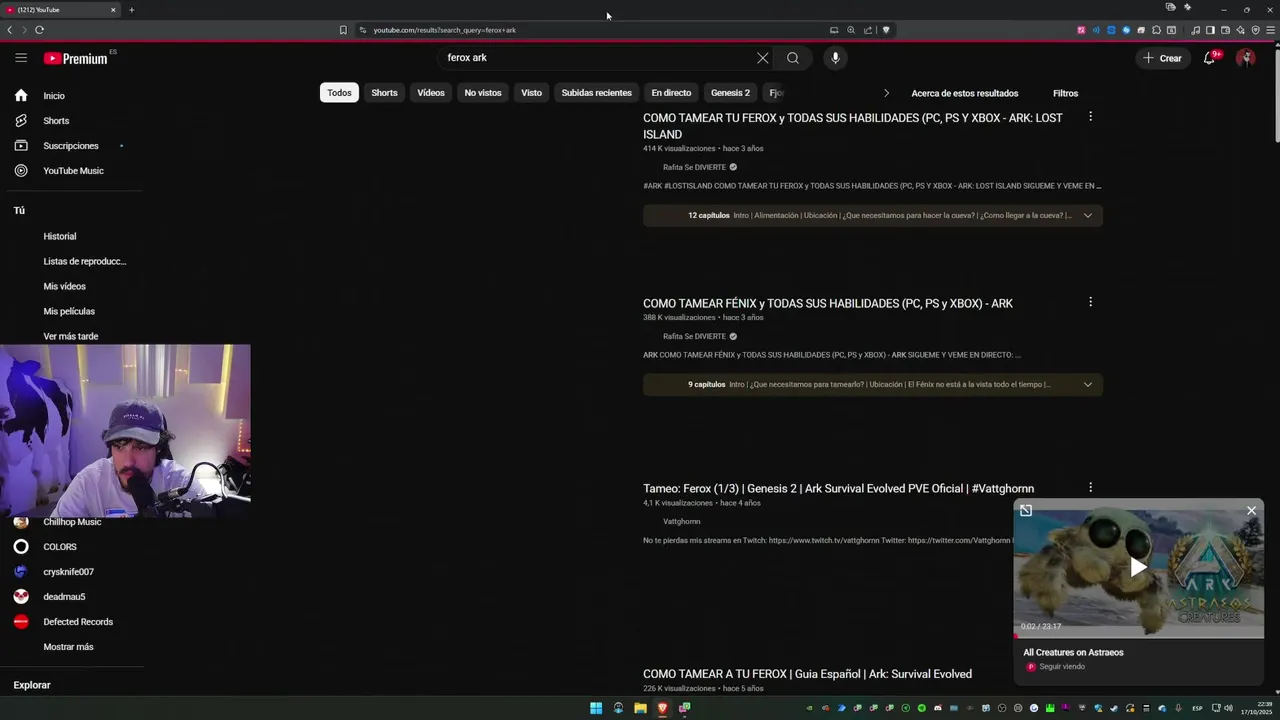Screen dimensions: 1280x720
Task: Open Ver más tarde in sidebar
Action: (x=71, y=336)
